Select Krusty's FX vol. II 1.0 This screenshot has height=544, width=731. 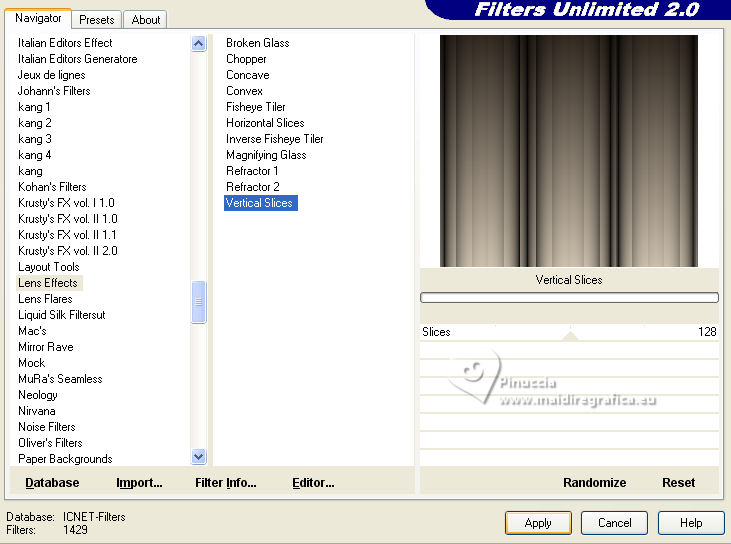[x=68, y=219]
